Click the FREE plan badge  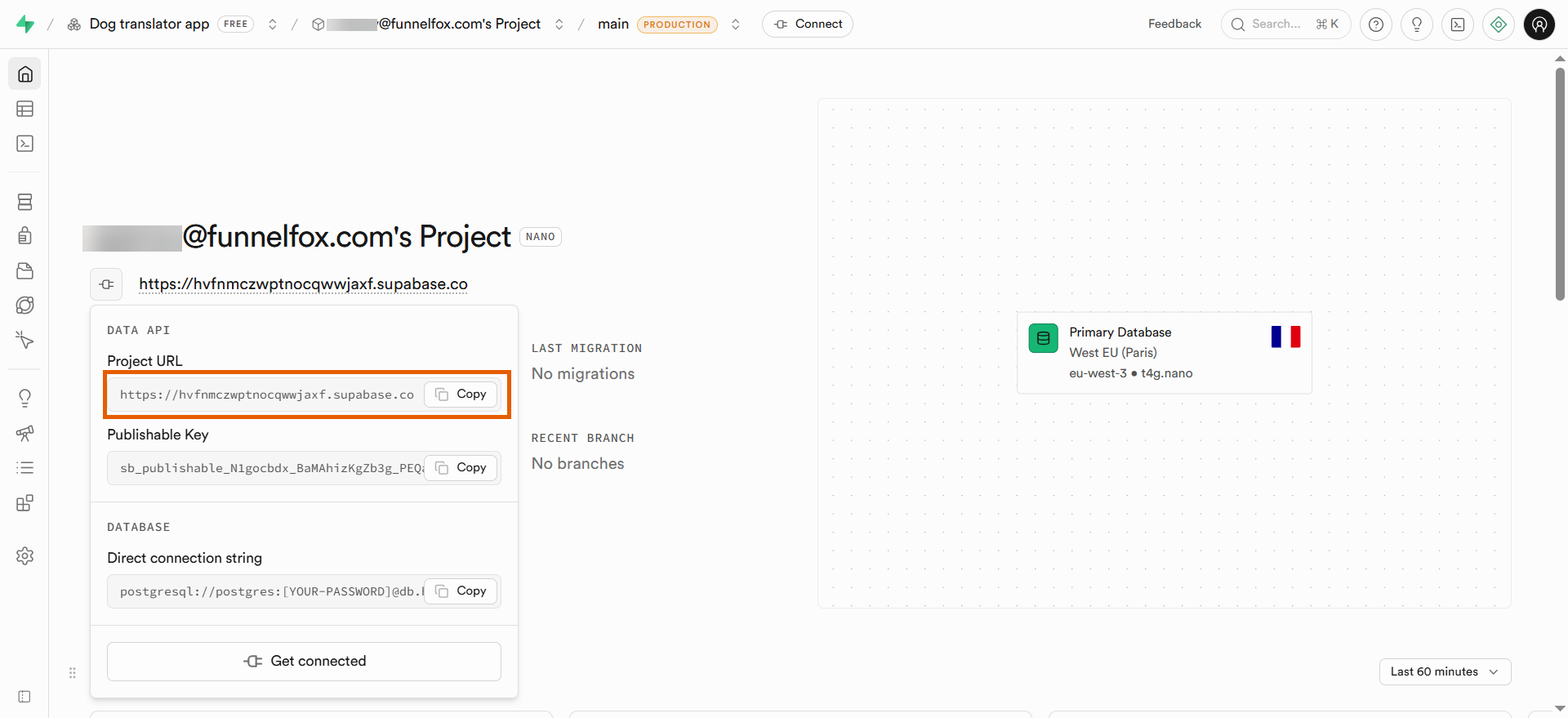coord(236,25)
